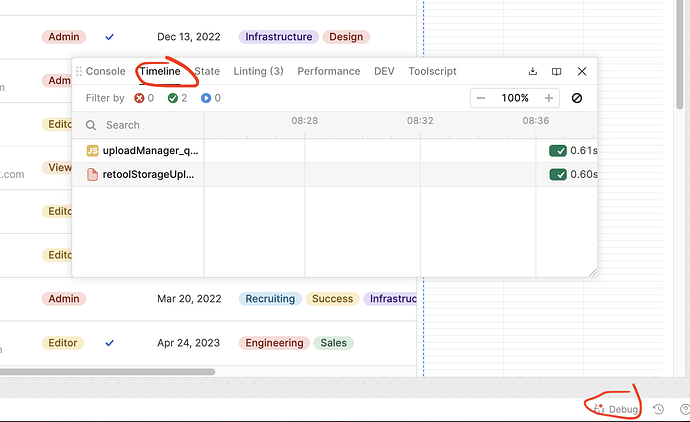Zoom in timeline with plus button
The width and height of the screenshot is (690, 422).
click(x=548, y=98)
